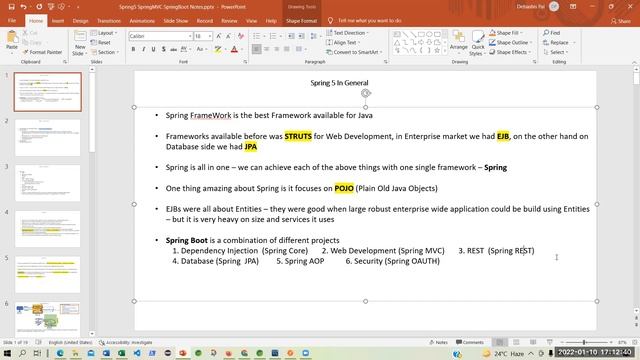Click Windows Start button
This screenshot has height=360, width=640.
[x=7, y=353]
